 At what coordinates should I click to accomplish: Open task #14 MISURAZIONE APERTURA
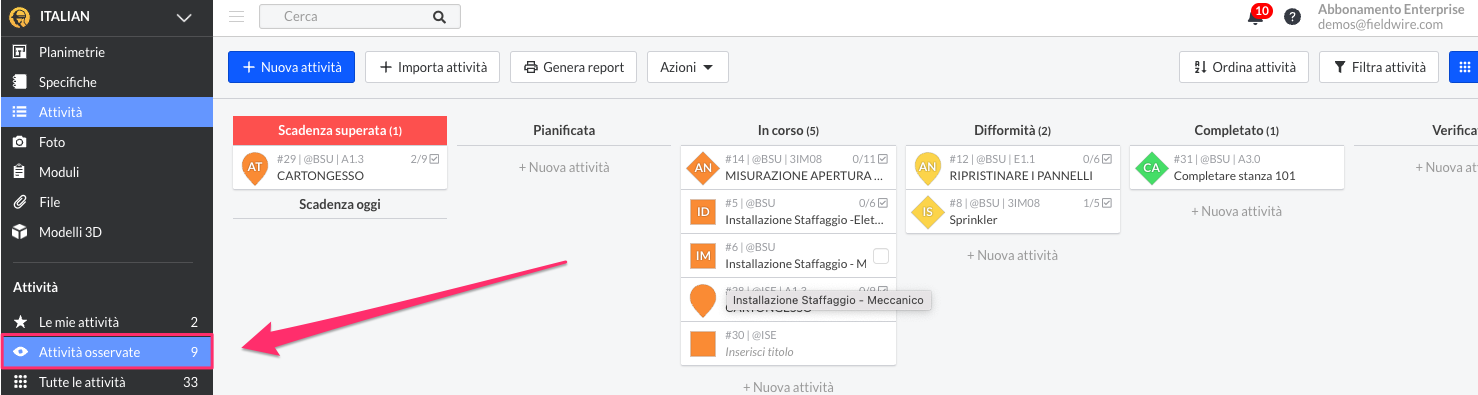[x=788, y=167]
